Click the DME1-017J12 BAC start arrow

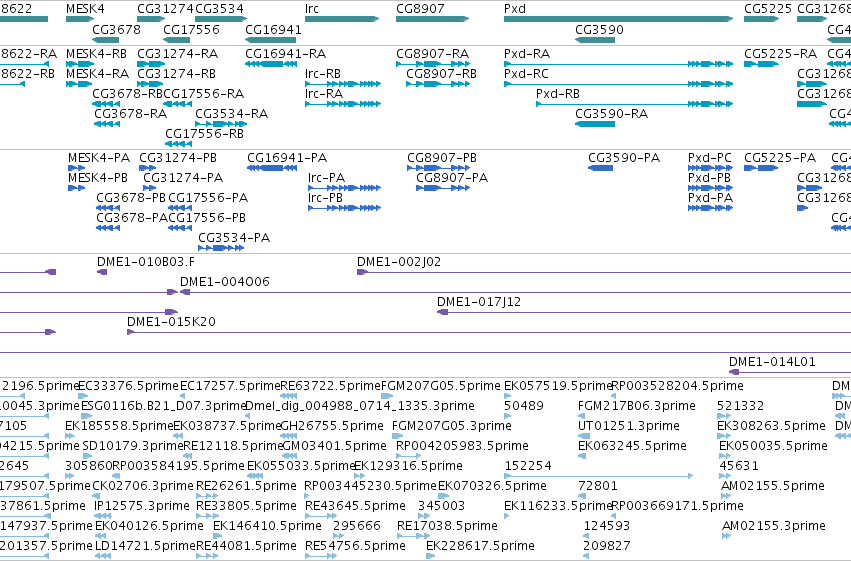tap(442, 312)
